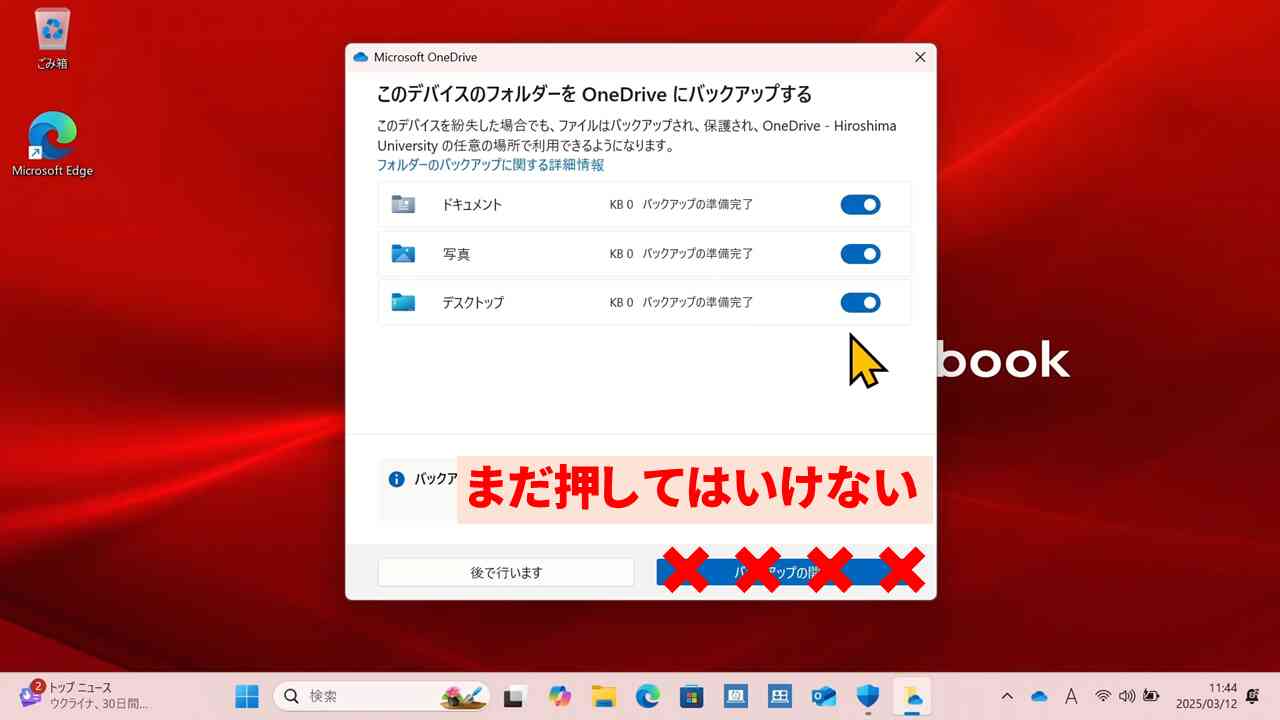Image resolution: width=1280 pixels, height=720 pixels.
Task: Toggle the デスクトップ backup switch off
Action: click(x=860, y=302)
